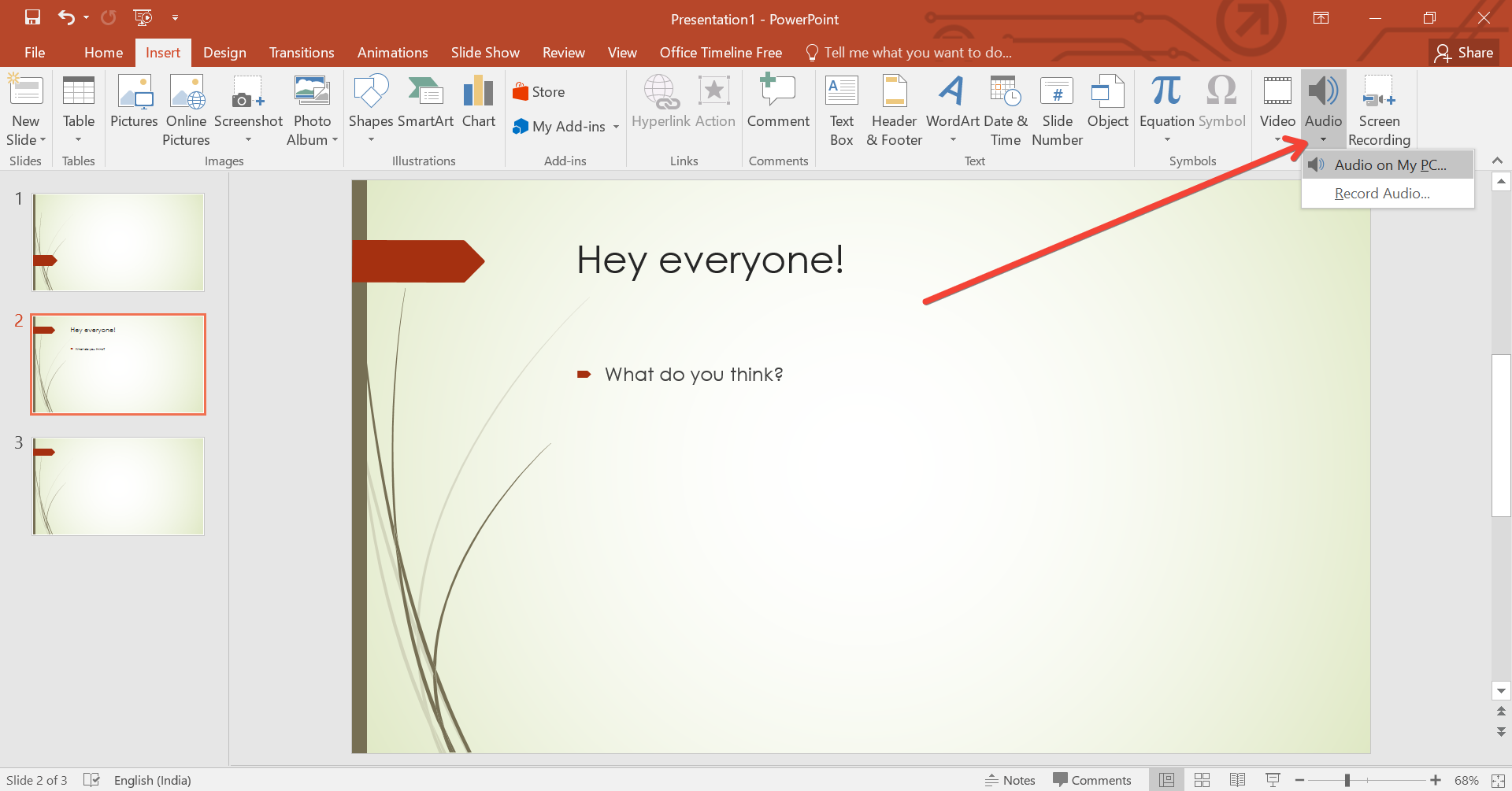Select Record Audio menu entry

tap(1381, 194)
